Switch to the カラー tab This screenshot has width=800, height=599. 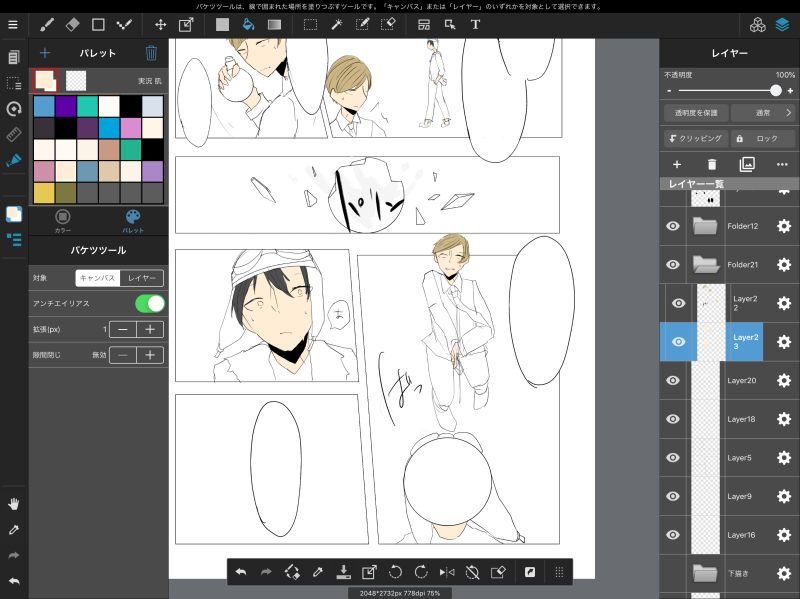coord(63,221)
